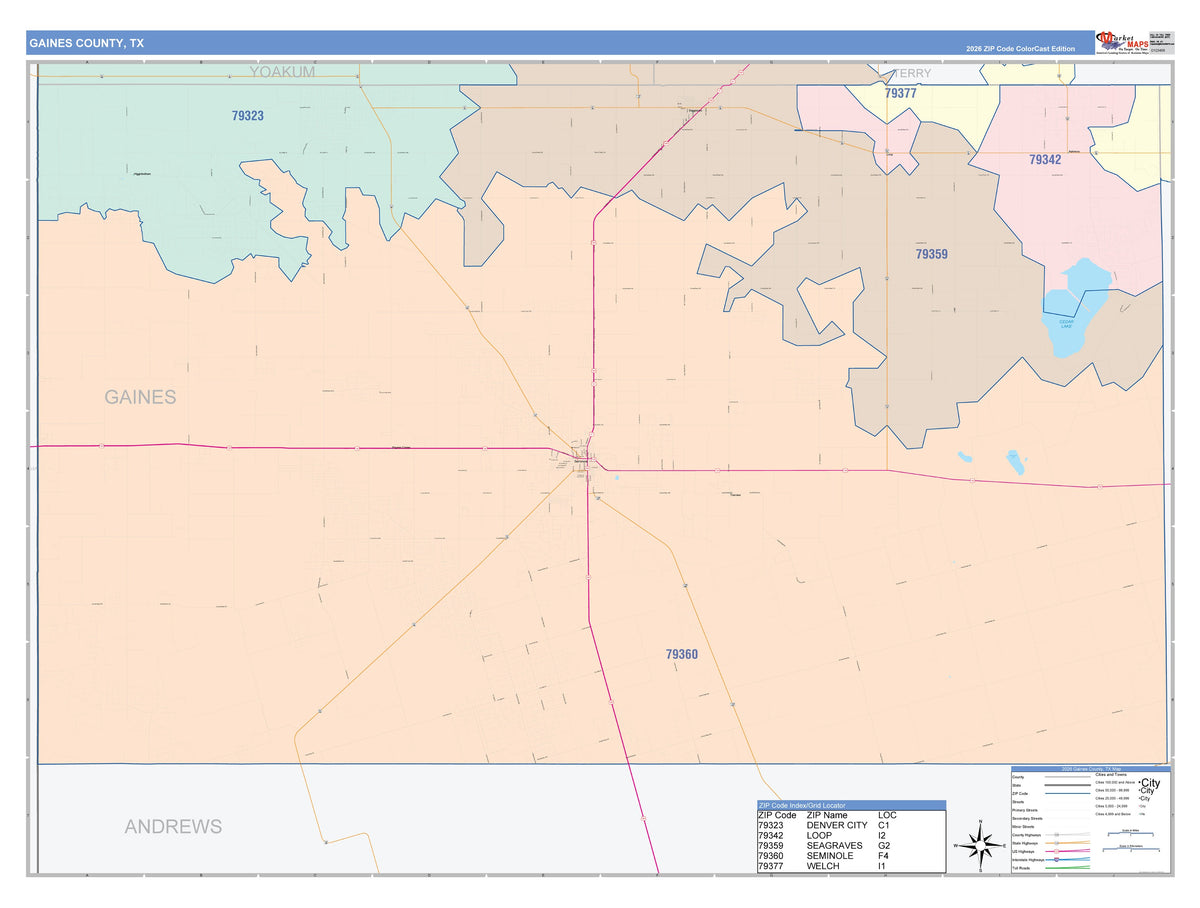Click DENVER CITY in the index table
The image size is (1200, 908).
pos(837,825)
